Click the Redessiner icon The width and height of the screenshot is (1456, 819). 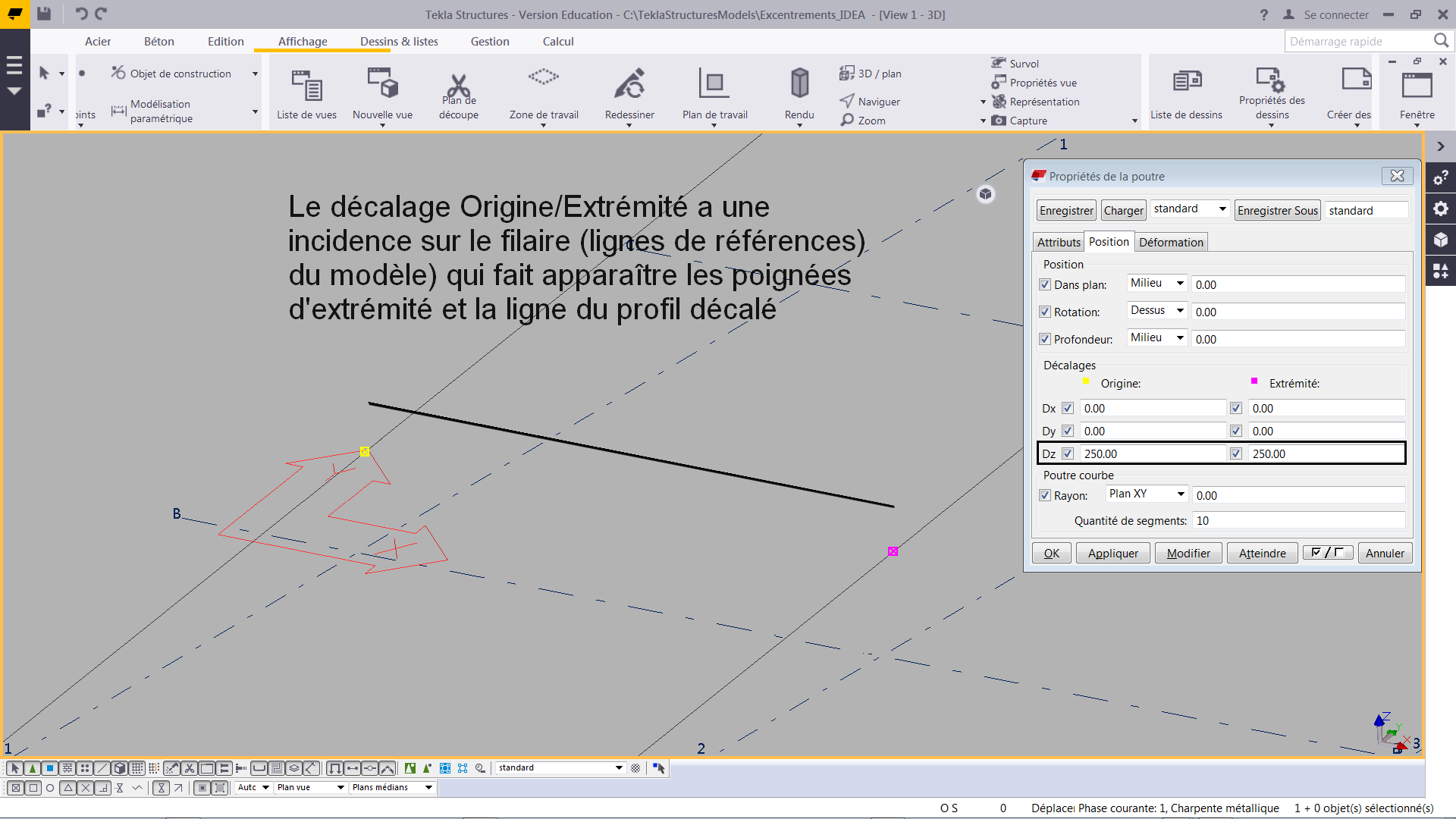coord(629,83)
